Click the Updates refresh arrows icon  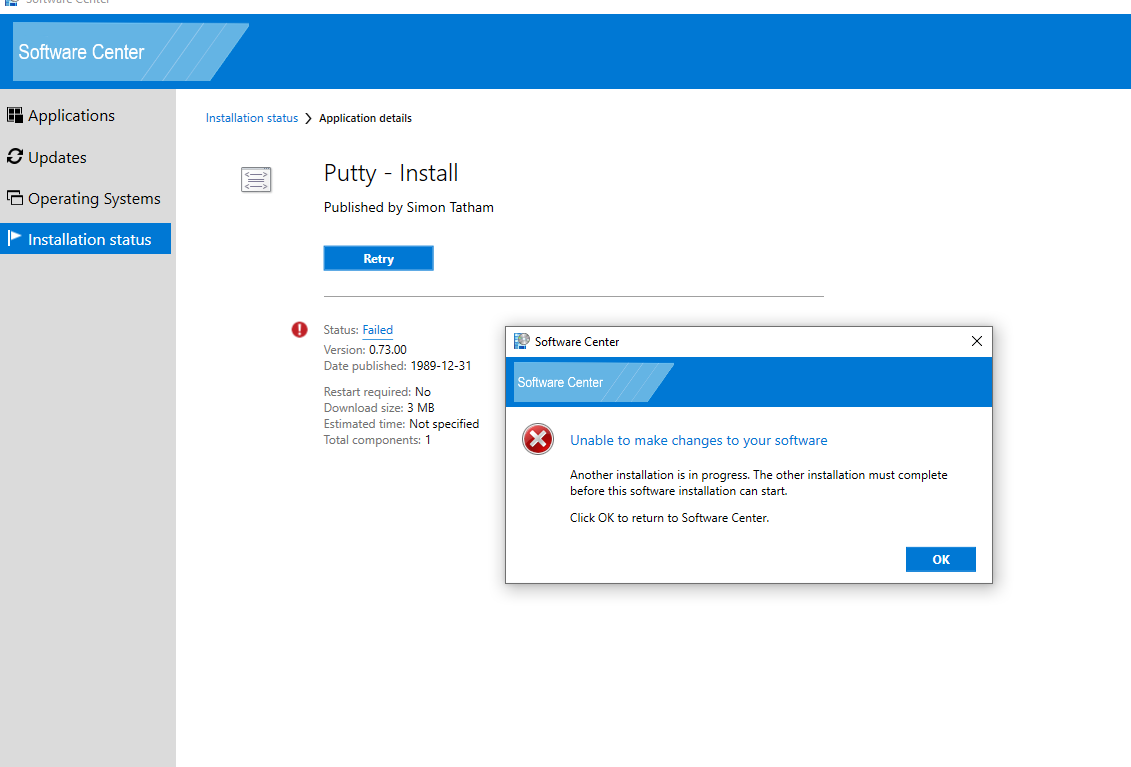[14, 156]
